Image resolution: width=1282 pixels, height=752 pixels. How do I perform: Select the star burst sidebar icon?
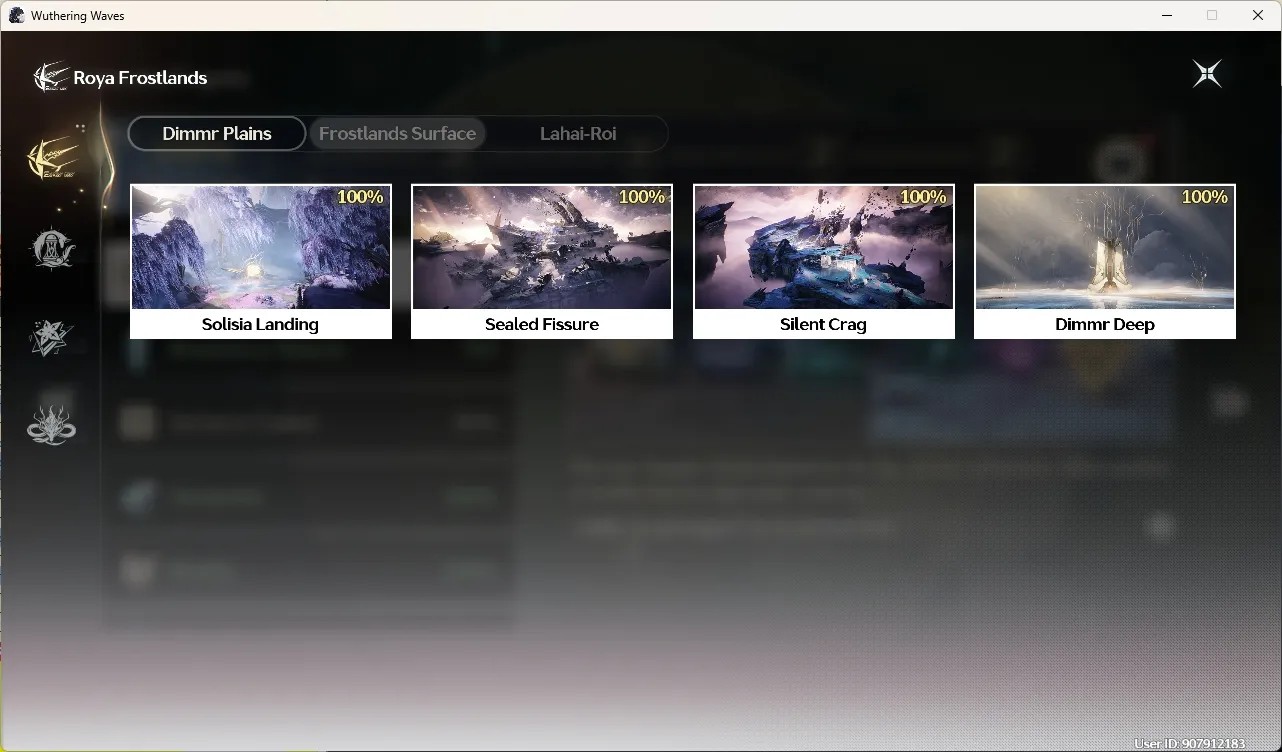tap(52, 338)
